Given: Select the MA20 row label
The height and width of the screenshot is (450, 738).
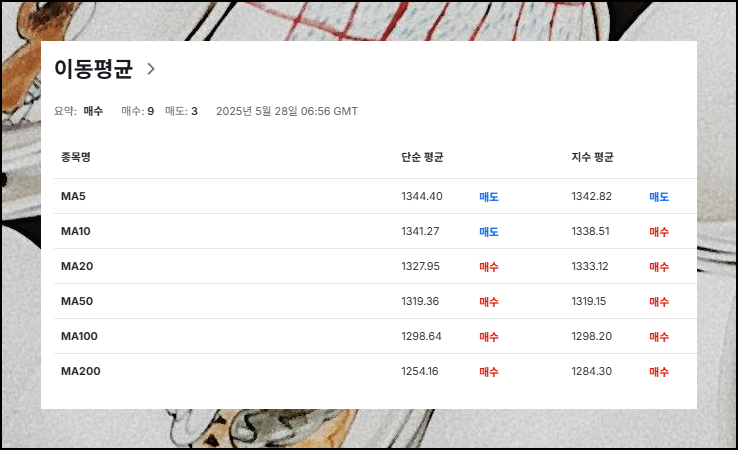Looking at the screenshot, I should click(x=77, y=266).
